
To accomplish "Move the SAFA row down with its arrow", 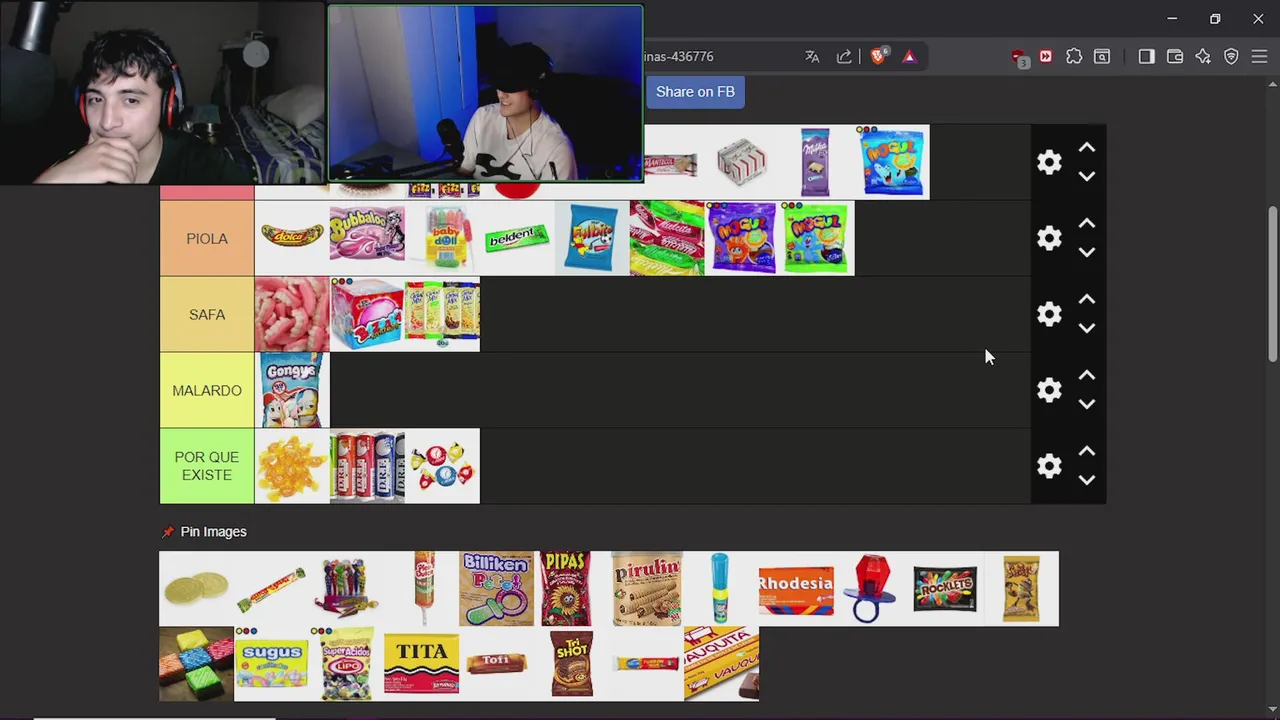I will [1087, 328].
